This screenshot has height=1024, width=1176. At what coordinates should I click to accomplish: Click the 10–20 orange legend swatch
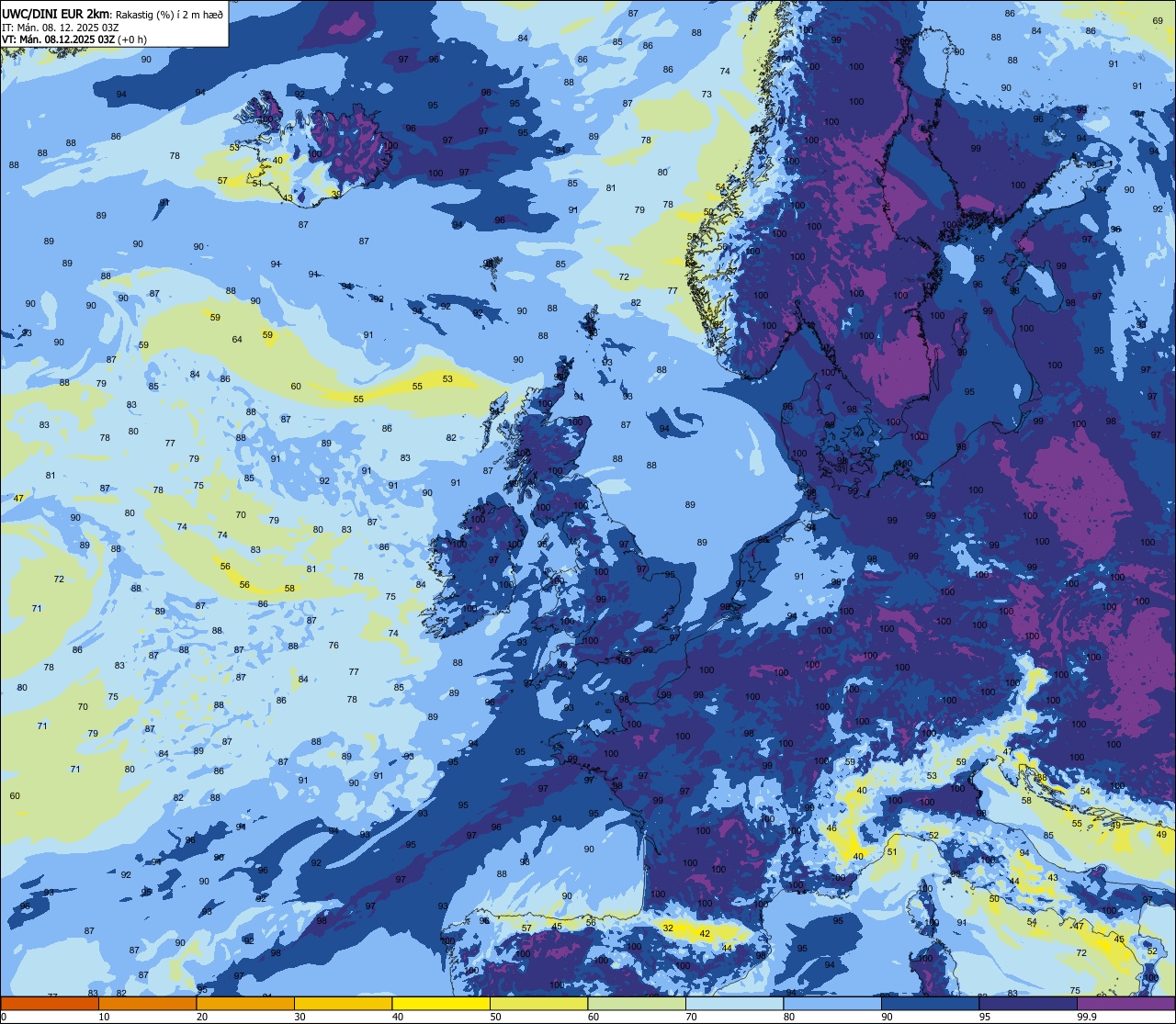pos(148,1003)
